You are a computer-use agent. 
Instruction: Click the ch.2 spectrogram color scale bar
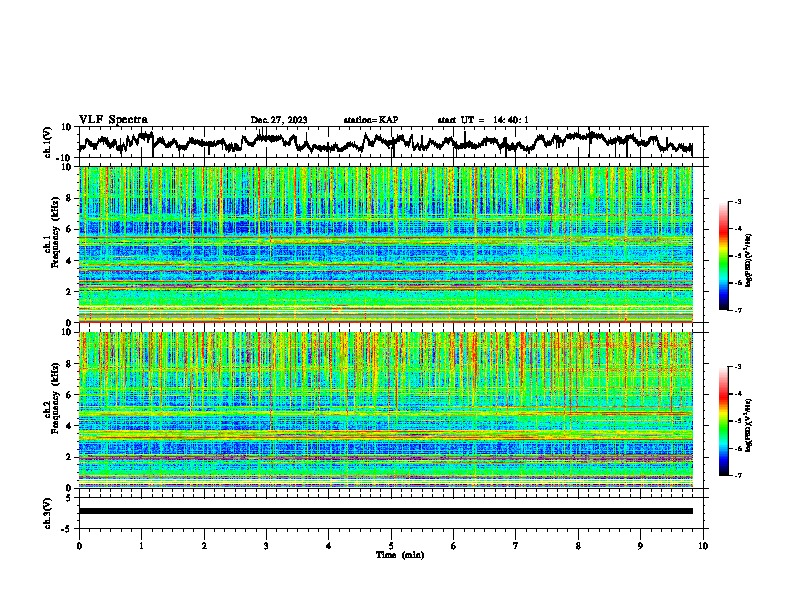click(x=723, y=421)
